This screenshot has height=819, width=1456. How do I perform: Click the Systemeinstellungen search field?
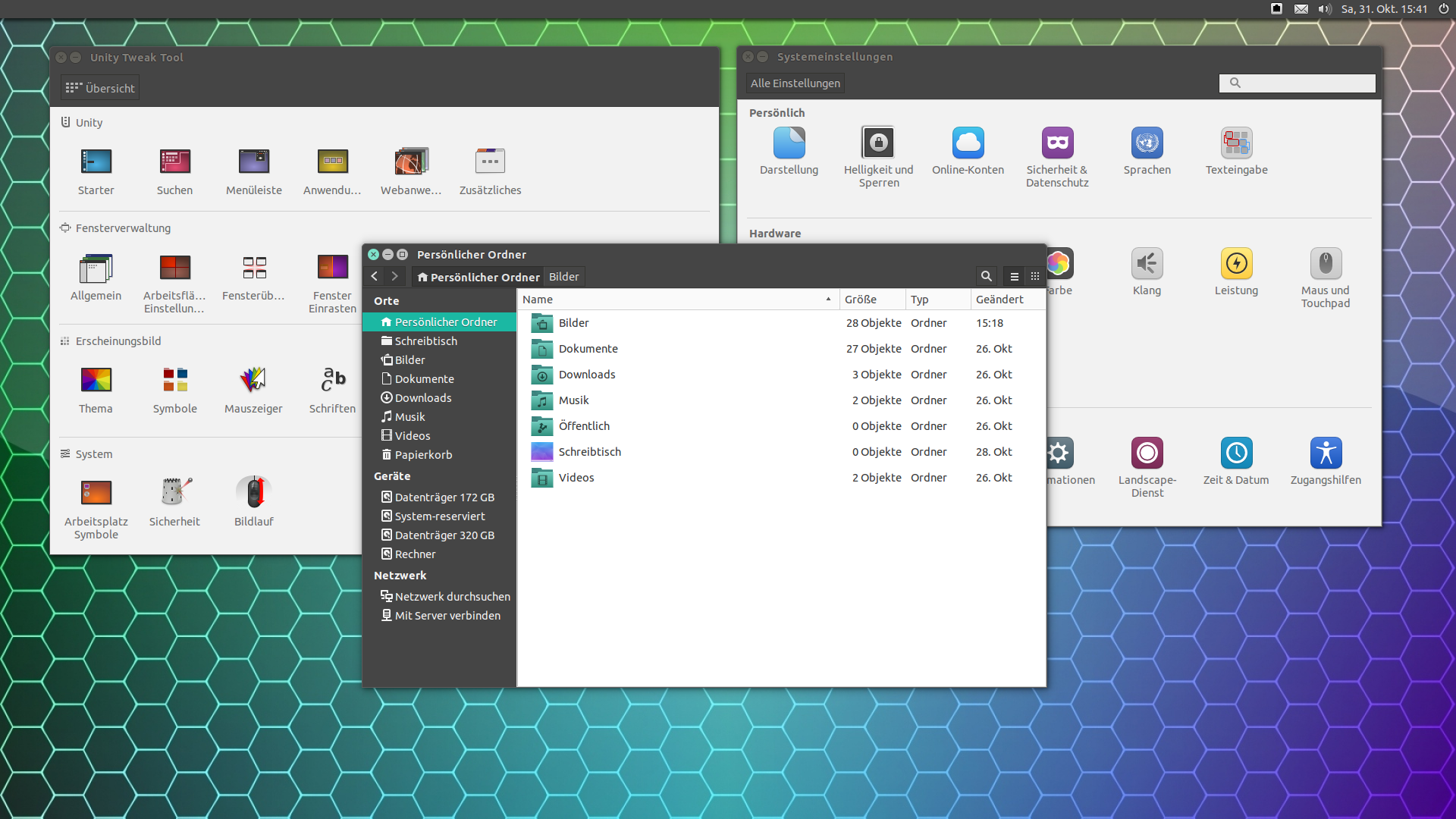[1304, 83]
